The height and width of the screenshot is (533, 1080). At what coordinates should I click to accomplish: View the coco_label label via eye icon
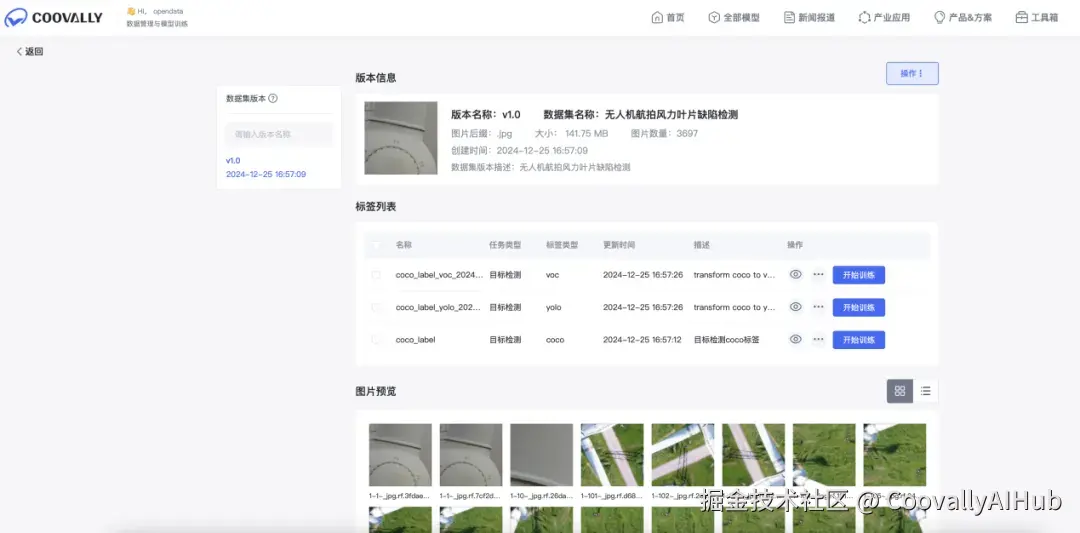796,339
